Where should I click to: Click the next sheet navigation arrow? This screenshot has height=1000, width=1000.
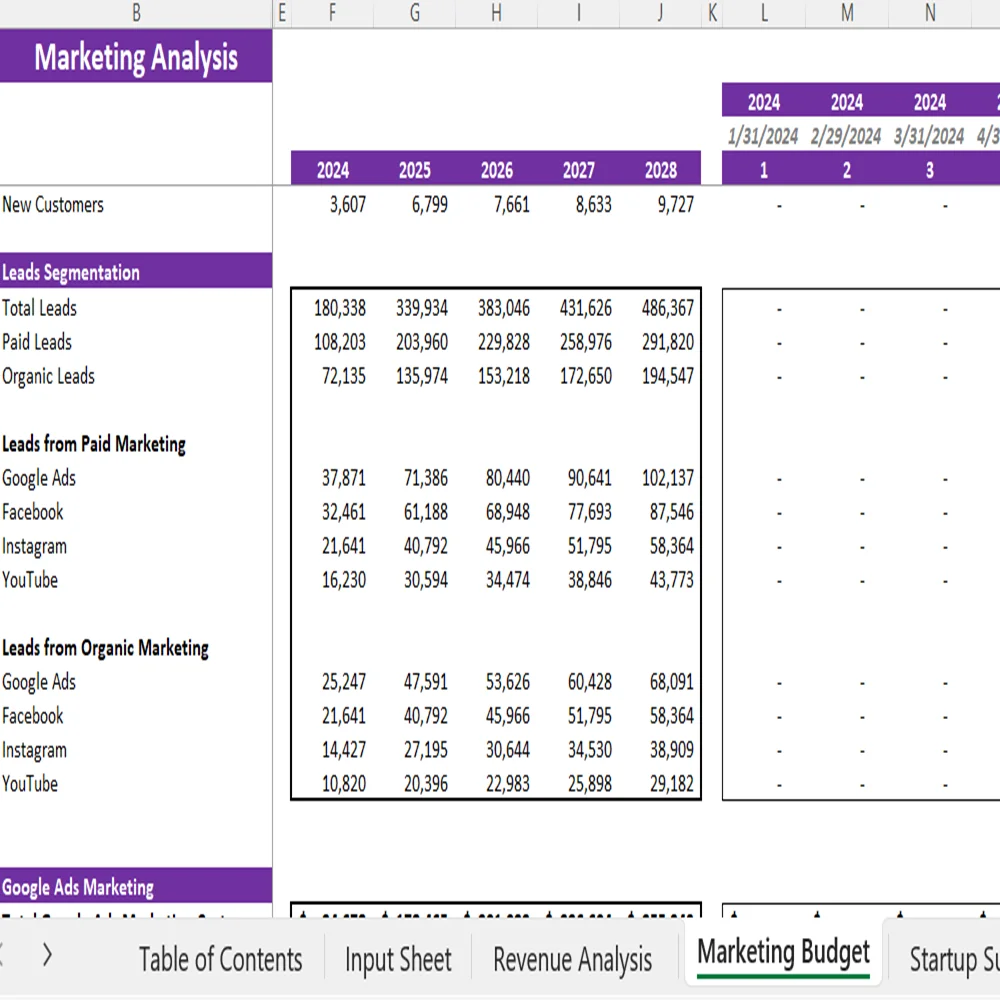46,955
